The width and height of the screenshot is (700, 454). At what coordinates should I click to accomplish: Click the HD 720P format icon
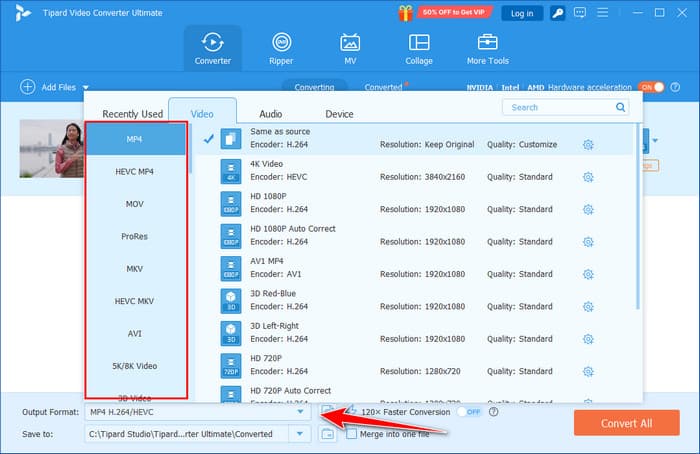coord(231,366)
